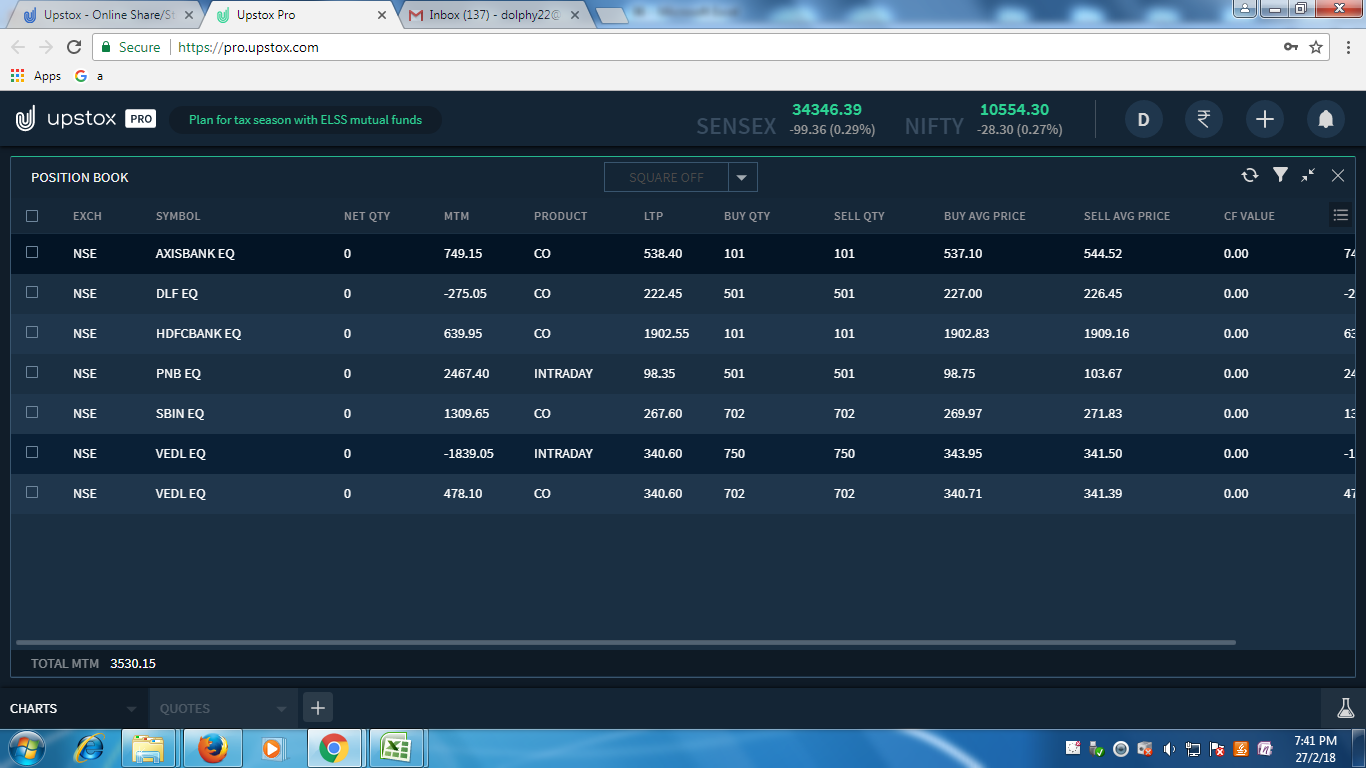Check the DLF EQ row checkbox
The width and height of the screenshot is (1366, 768).
coord(32,292)
